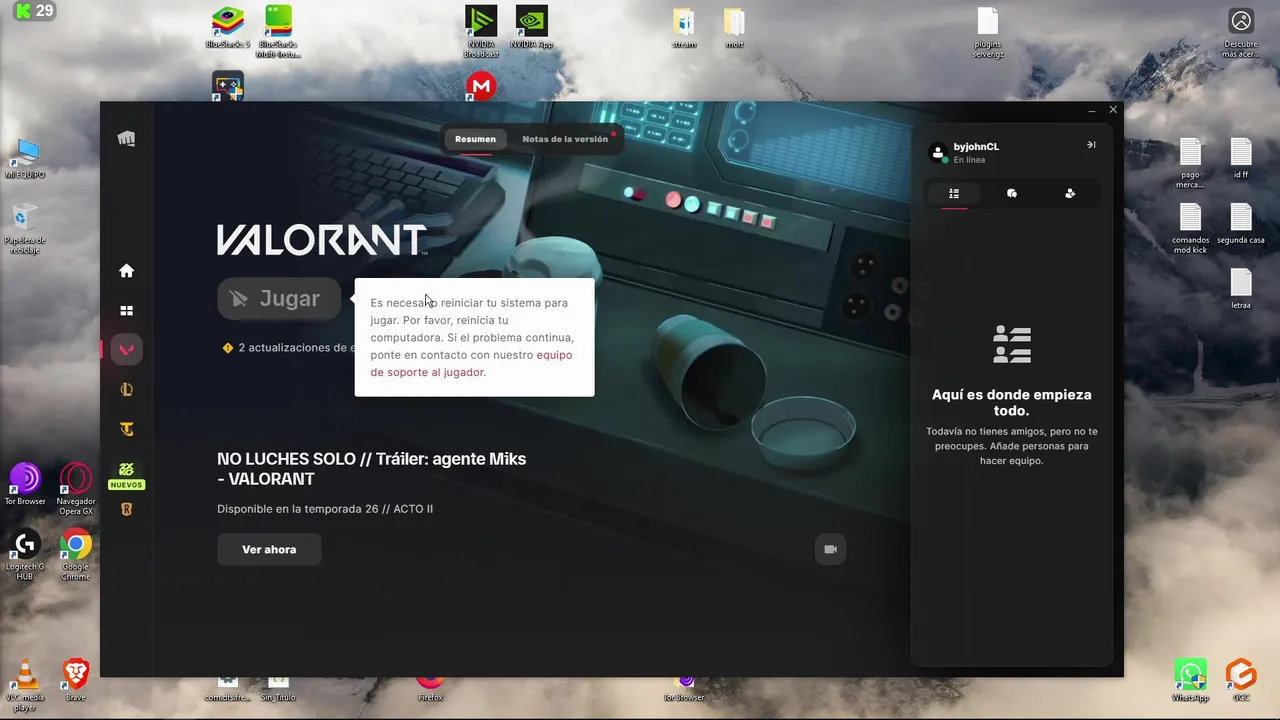
Task: Follow the equipo de soporte al jugador link
Action: [471, 364]
